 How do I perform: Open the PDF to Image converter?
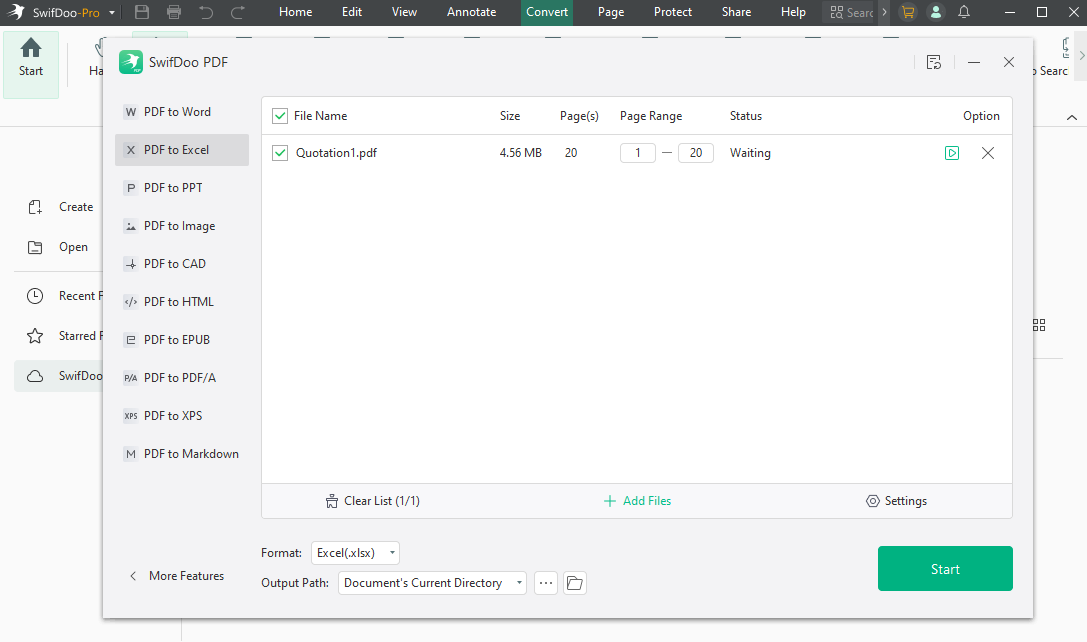(x=180, y=225)
